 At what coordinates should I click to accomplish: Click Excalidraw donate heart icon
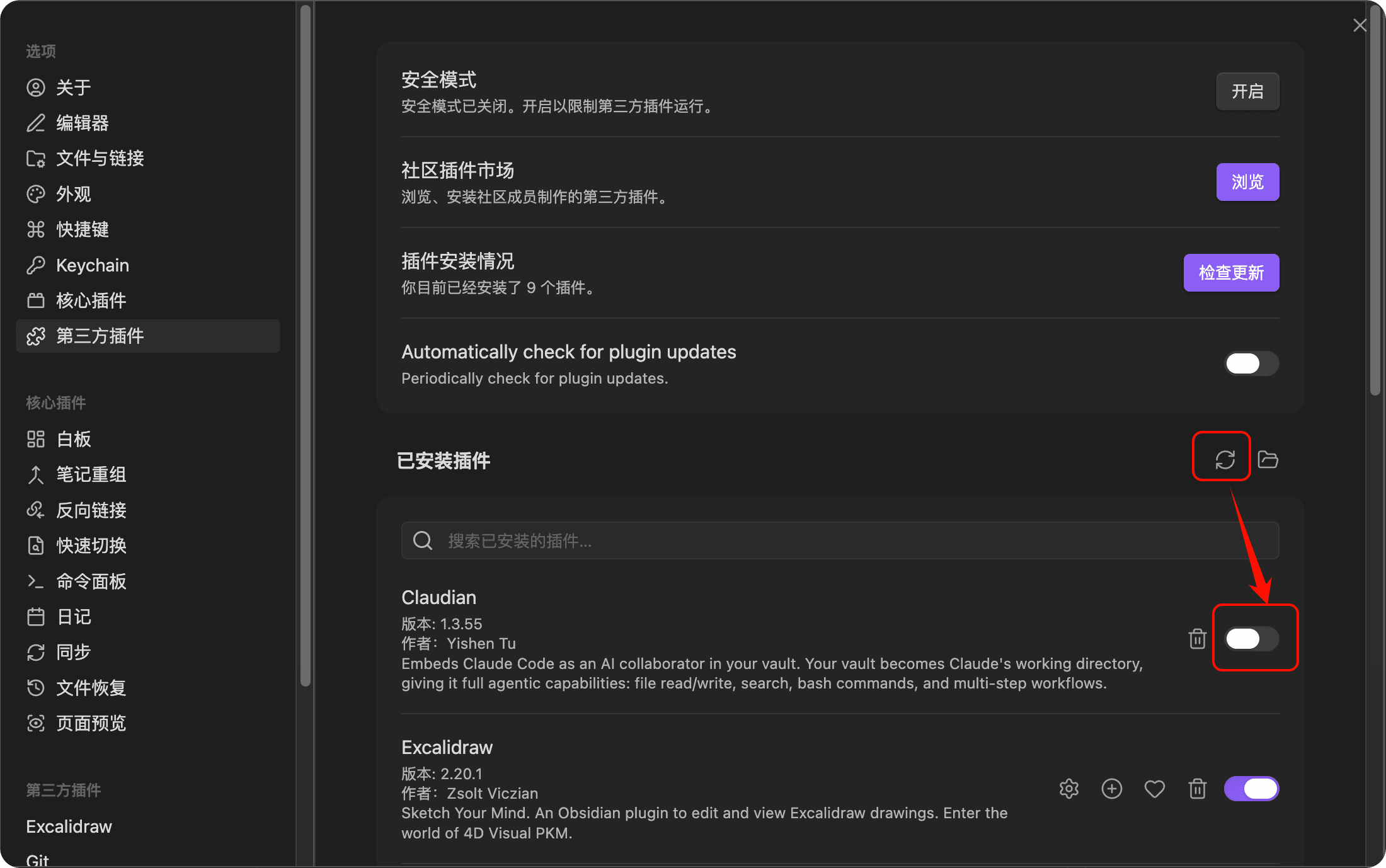coord(1154,789)
